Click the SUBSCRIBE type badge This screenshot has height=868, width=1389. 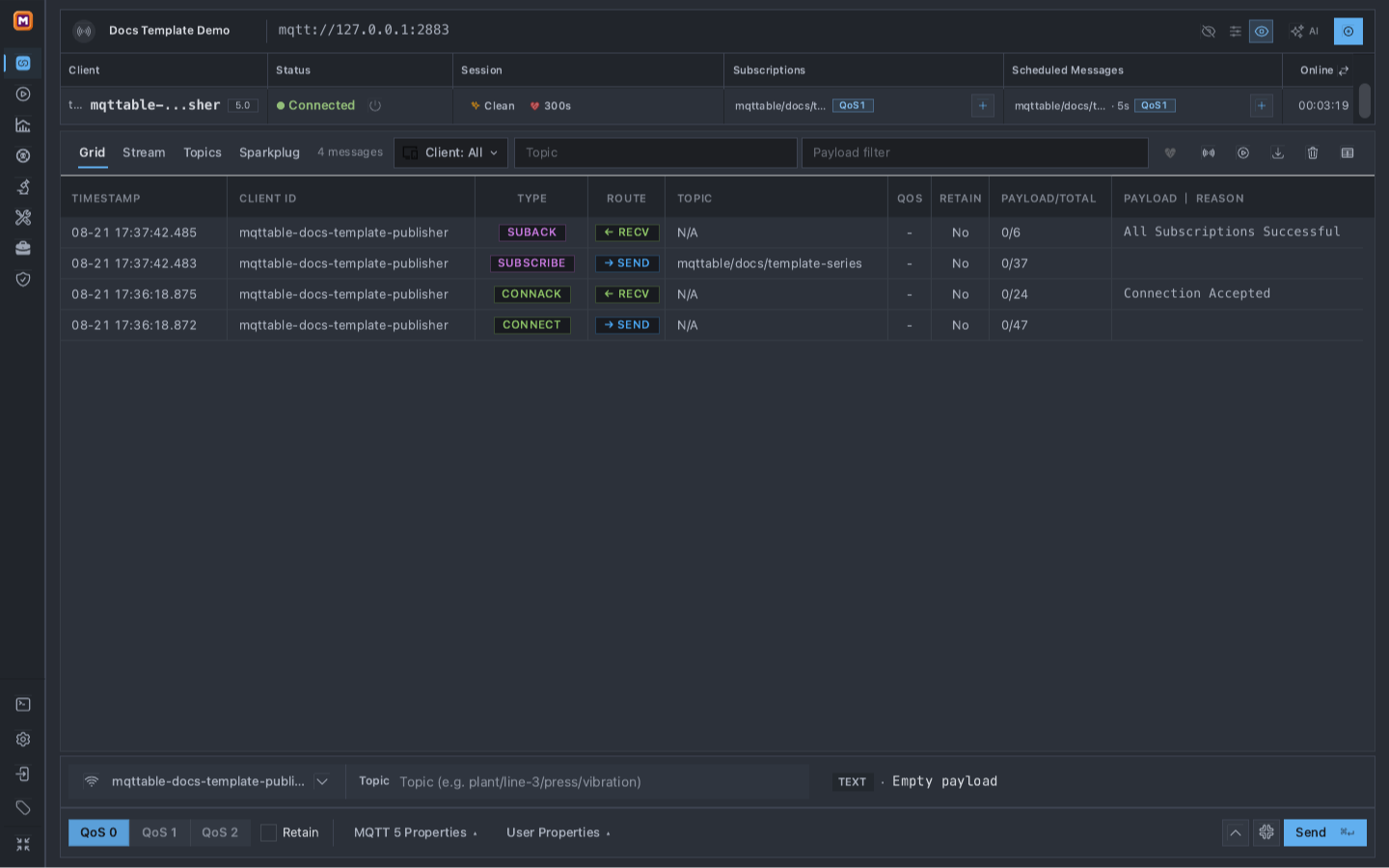tap(531, 263)
